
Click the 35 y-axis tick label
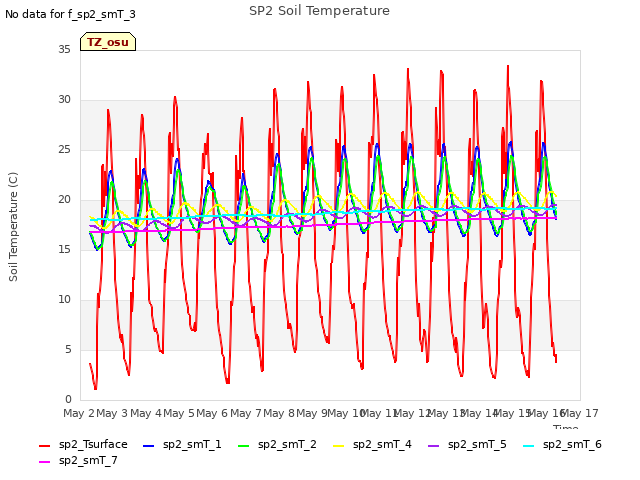coord(64,49)
